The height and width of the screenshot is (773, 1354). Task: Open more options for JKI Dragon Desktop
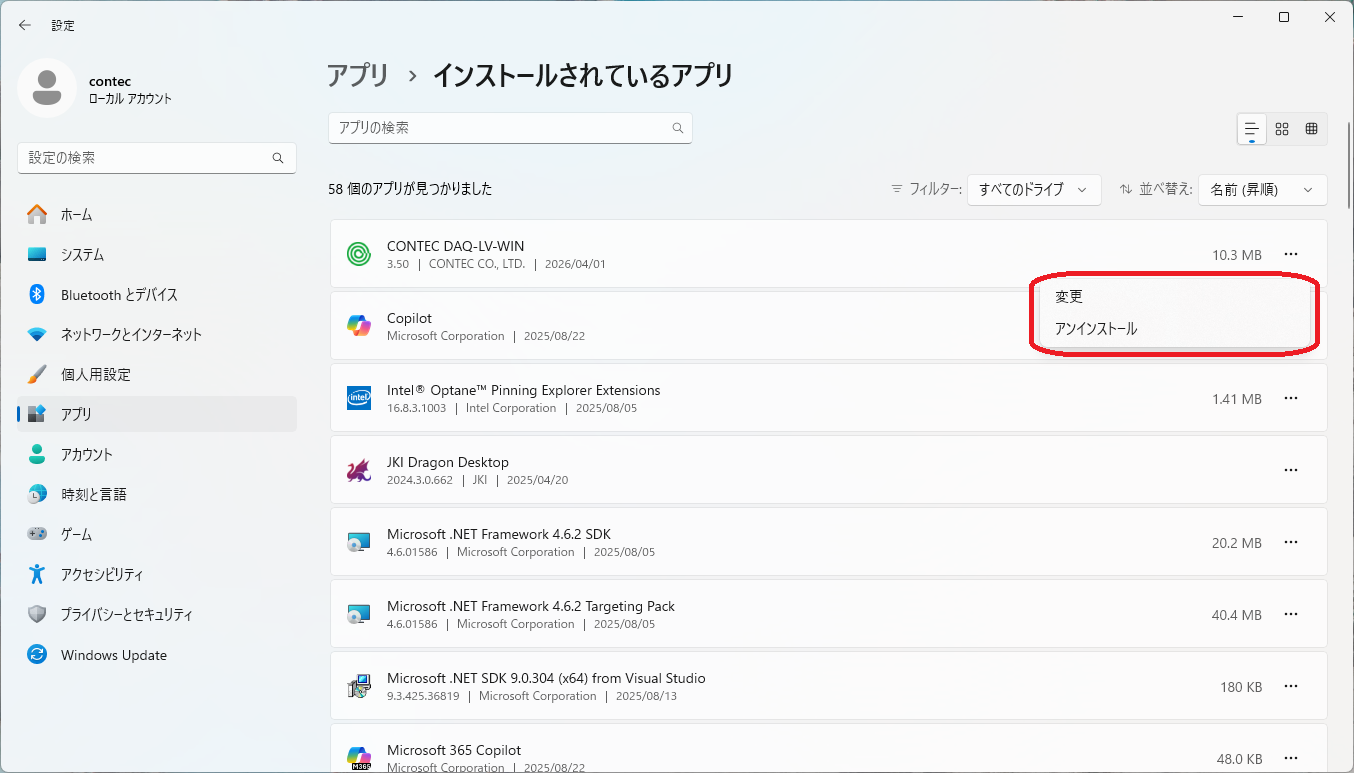[1291, 470]
